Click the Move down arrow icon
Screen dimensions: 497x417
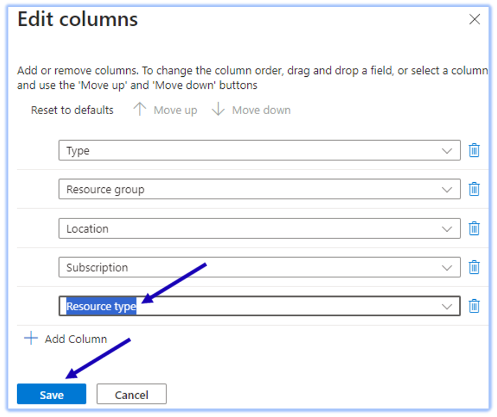point(218,109)
